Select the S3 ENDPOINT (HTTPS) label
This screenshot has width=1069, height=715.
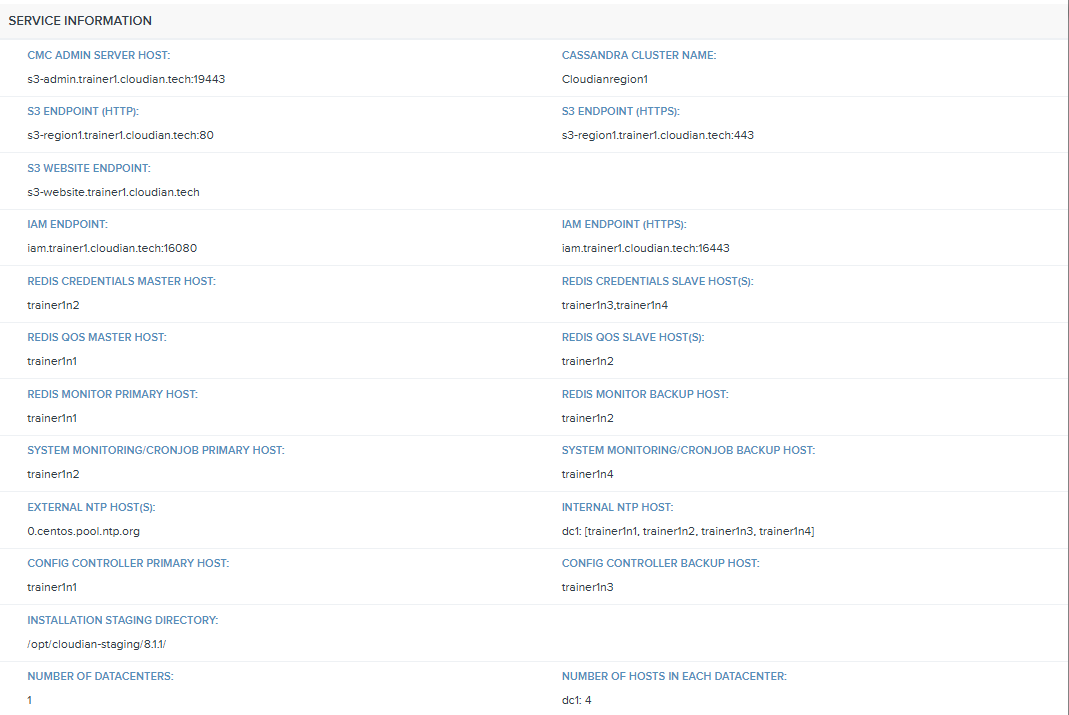coord(620,111)
